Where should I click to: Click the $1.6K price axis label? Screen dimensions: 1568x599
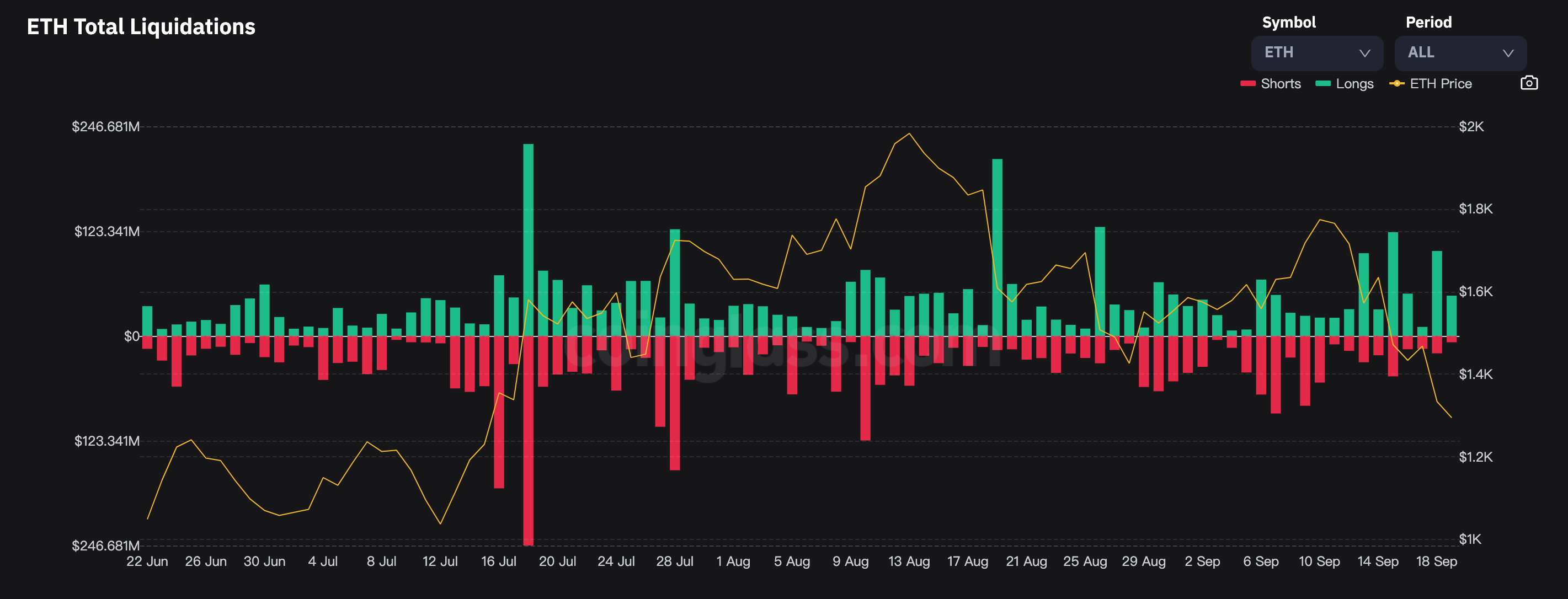(1475, 292)
